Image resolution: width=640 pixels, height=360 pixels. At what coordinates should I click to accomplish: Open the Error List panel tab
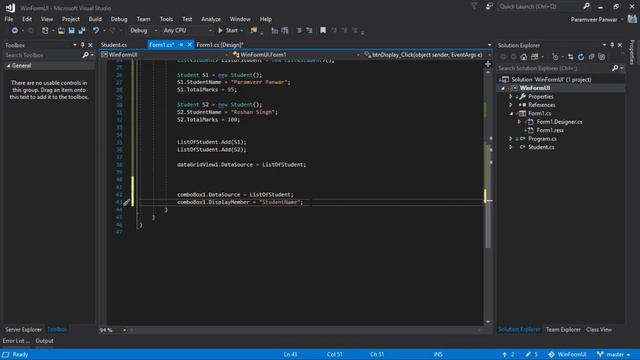point(16,341)
